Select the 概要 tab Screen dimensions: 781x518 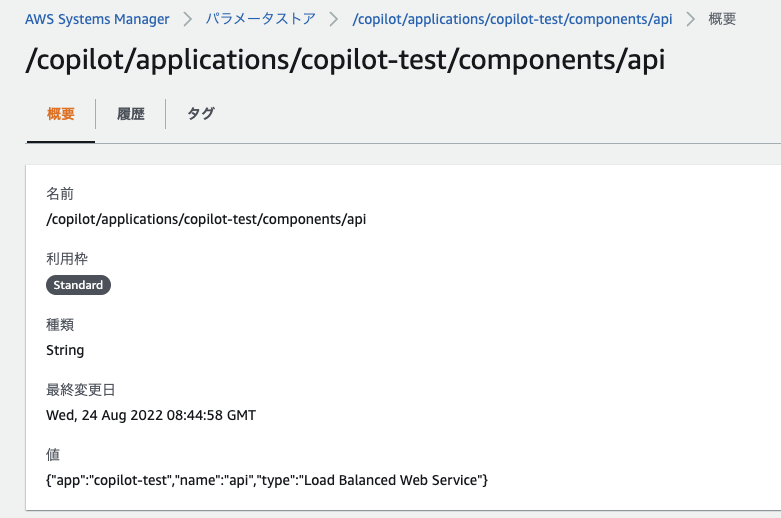61,114
